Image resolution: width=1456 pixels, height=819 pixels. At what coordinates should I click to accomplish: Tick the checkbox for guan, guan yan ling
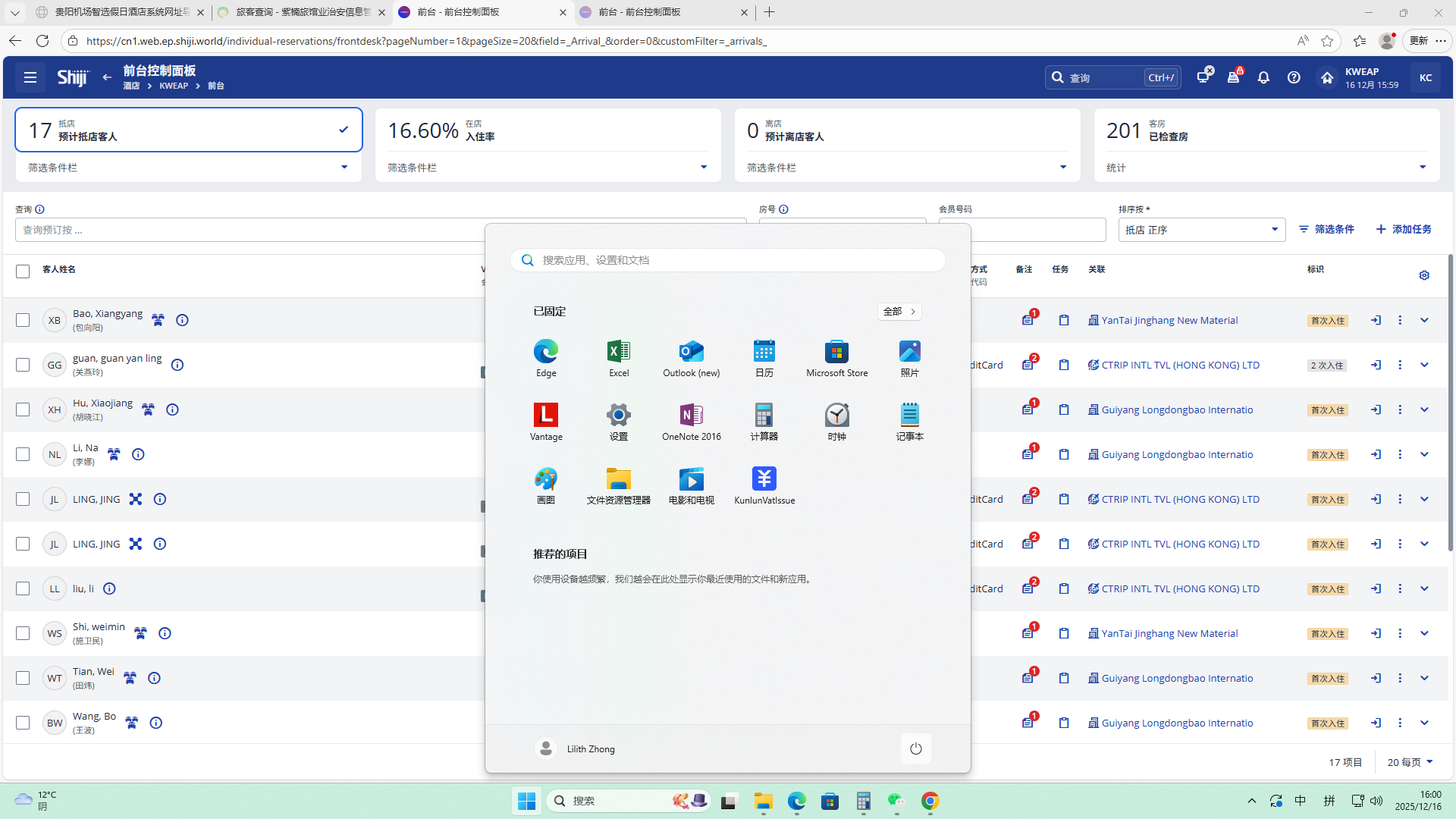coord(23,365)
